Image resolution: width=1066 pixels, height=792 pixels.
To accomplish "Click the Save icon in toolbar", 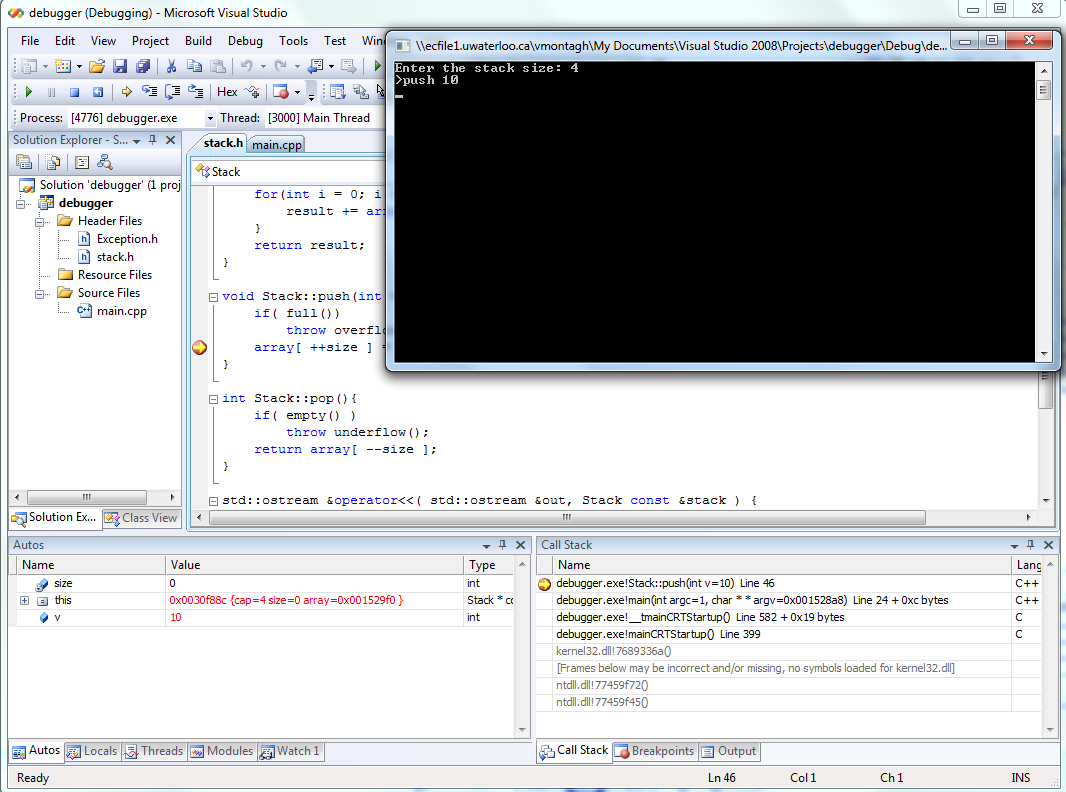I will pos(120,66).
